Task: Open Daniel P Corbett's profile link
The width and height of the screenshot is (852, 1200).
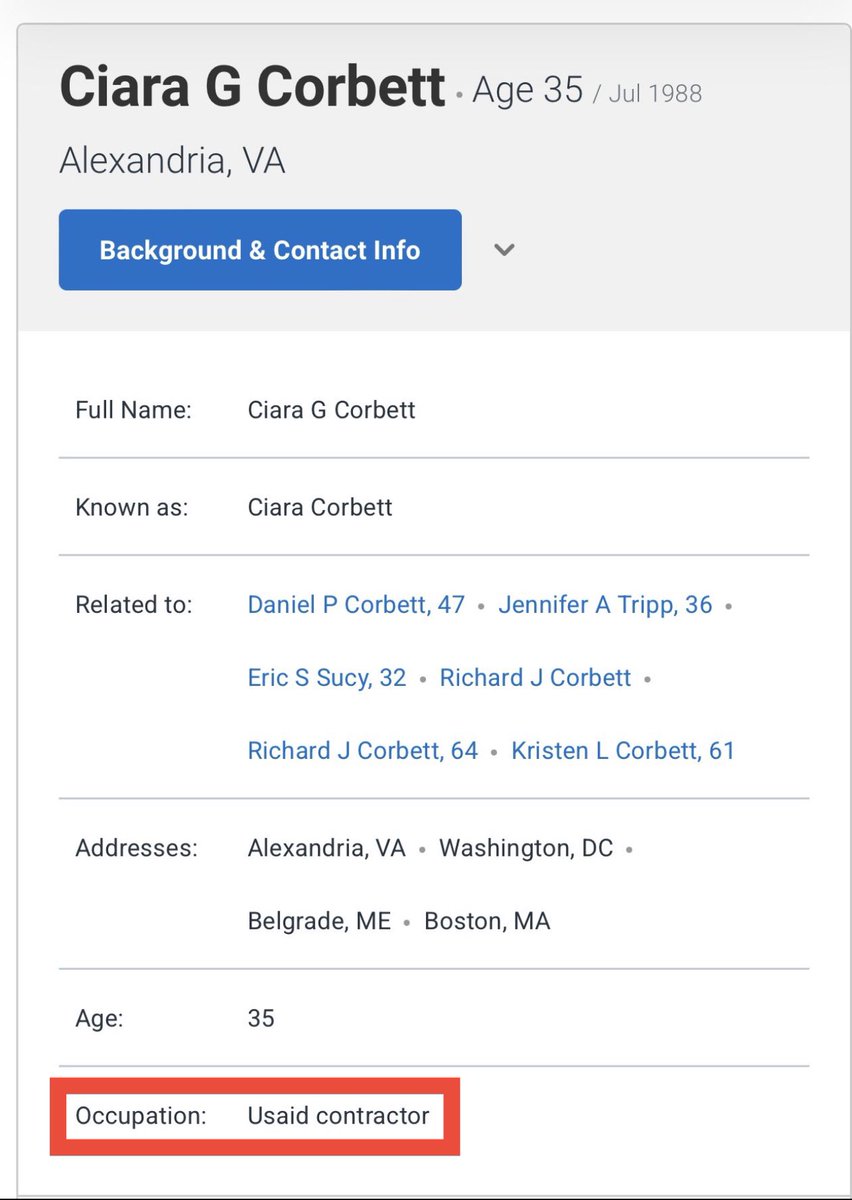Action: click(x=356, y=605)
